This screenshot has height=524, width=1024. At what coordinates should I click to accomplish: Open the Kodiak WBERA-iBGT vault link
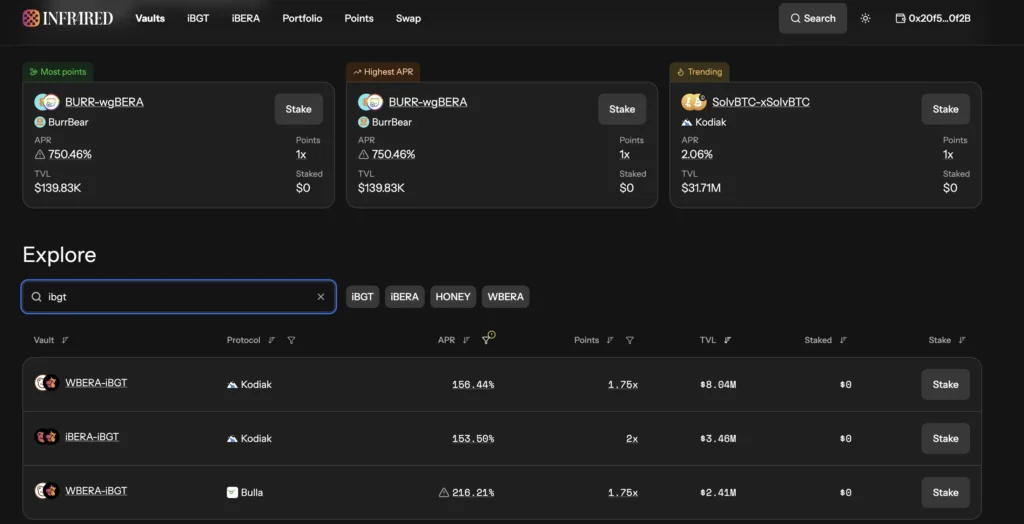[x=96, y=383]
